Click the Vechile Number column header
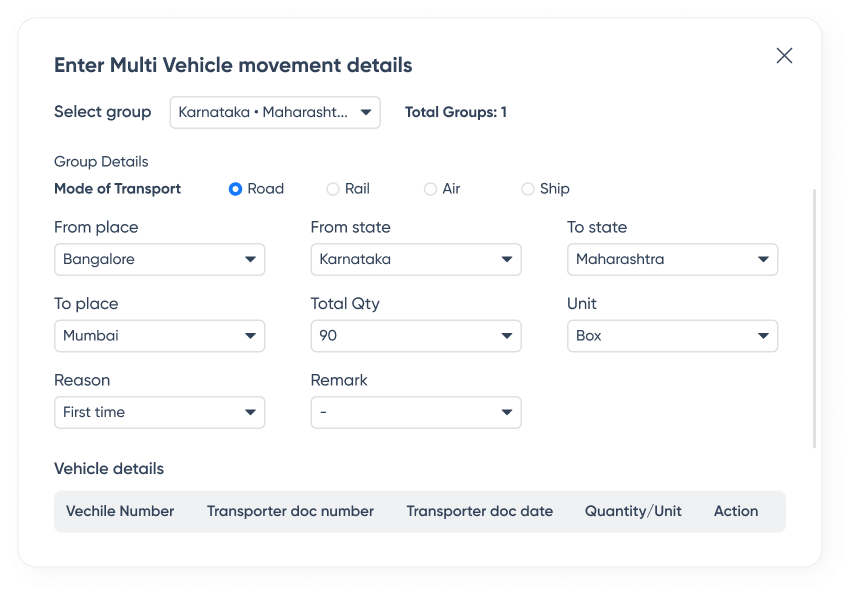 pyautogui.click(x=120, y=511)
